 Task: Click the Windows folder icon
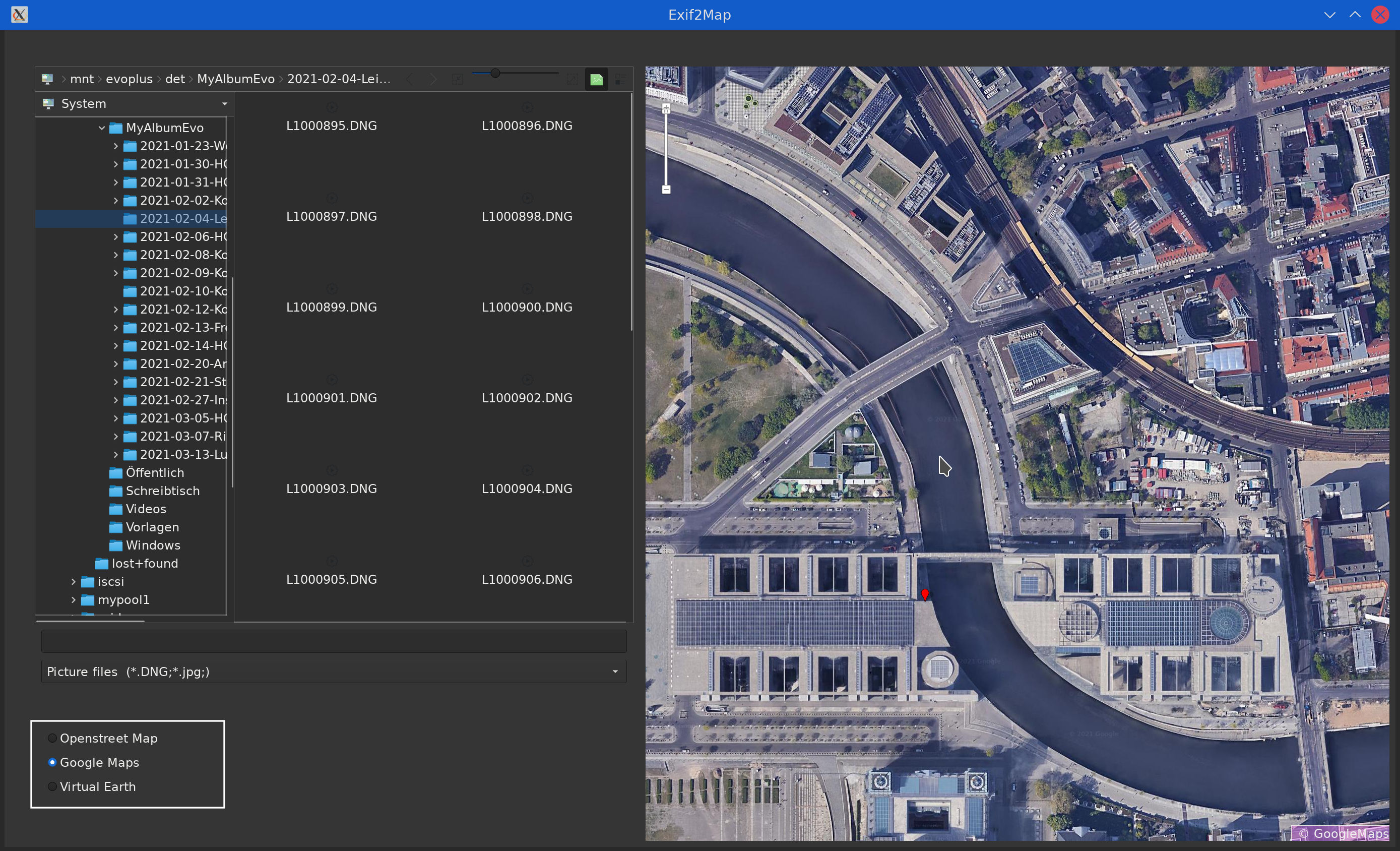pos(116,545)
